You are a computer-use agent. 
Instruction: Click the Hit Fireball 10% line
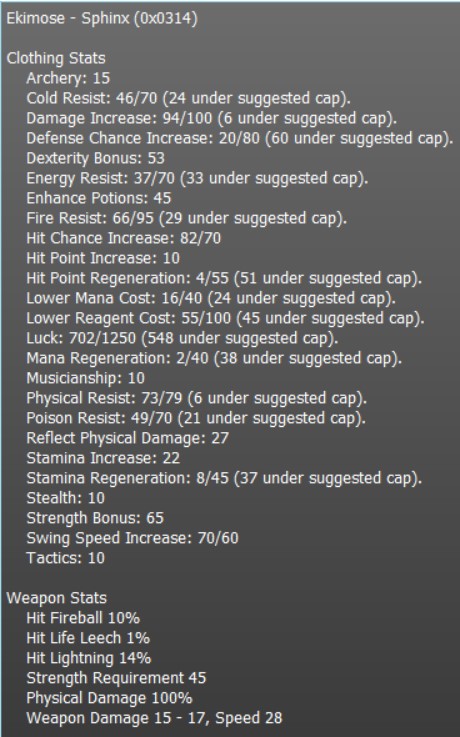(x=83, y=618)
